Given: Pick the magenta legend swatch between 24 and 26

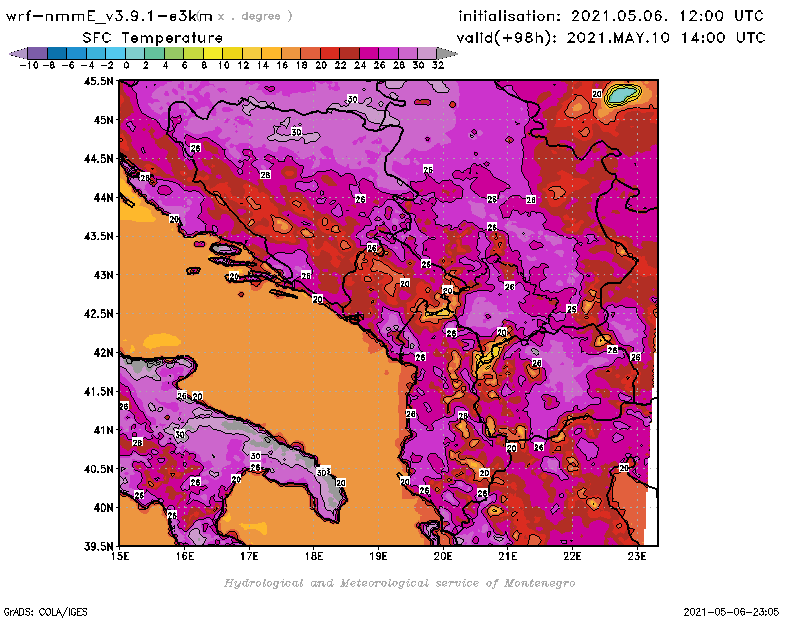Looking at the screenshot, I should [x=368, y=53].
